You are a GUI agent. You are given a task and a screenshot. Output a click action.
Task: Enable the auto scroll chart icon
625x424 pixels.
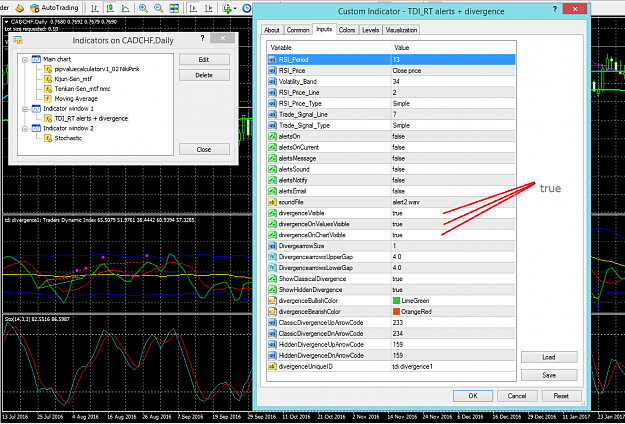click(194, 8)
